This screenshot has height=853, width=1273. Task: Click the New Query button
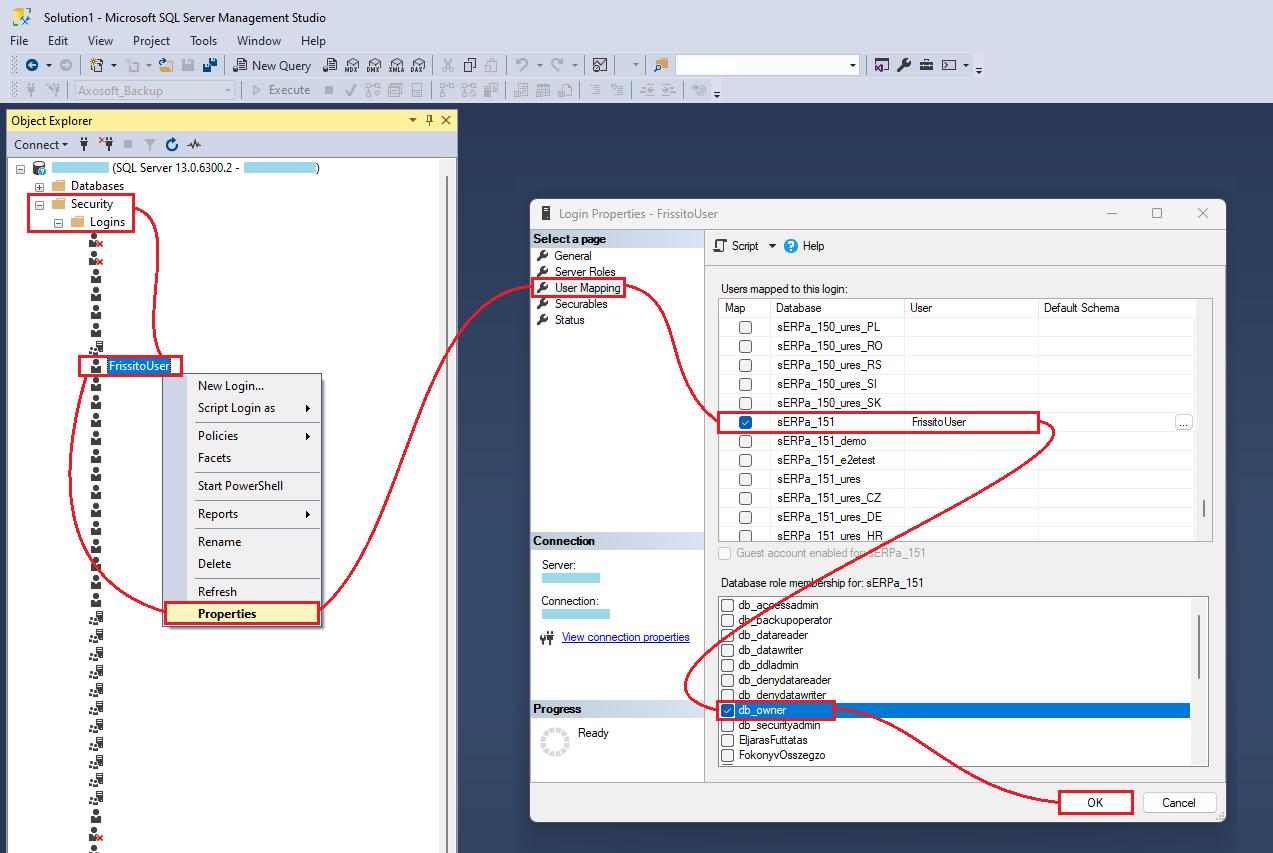pos(273,65)
